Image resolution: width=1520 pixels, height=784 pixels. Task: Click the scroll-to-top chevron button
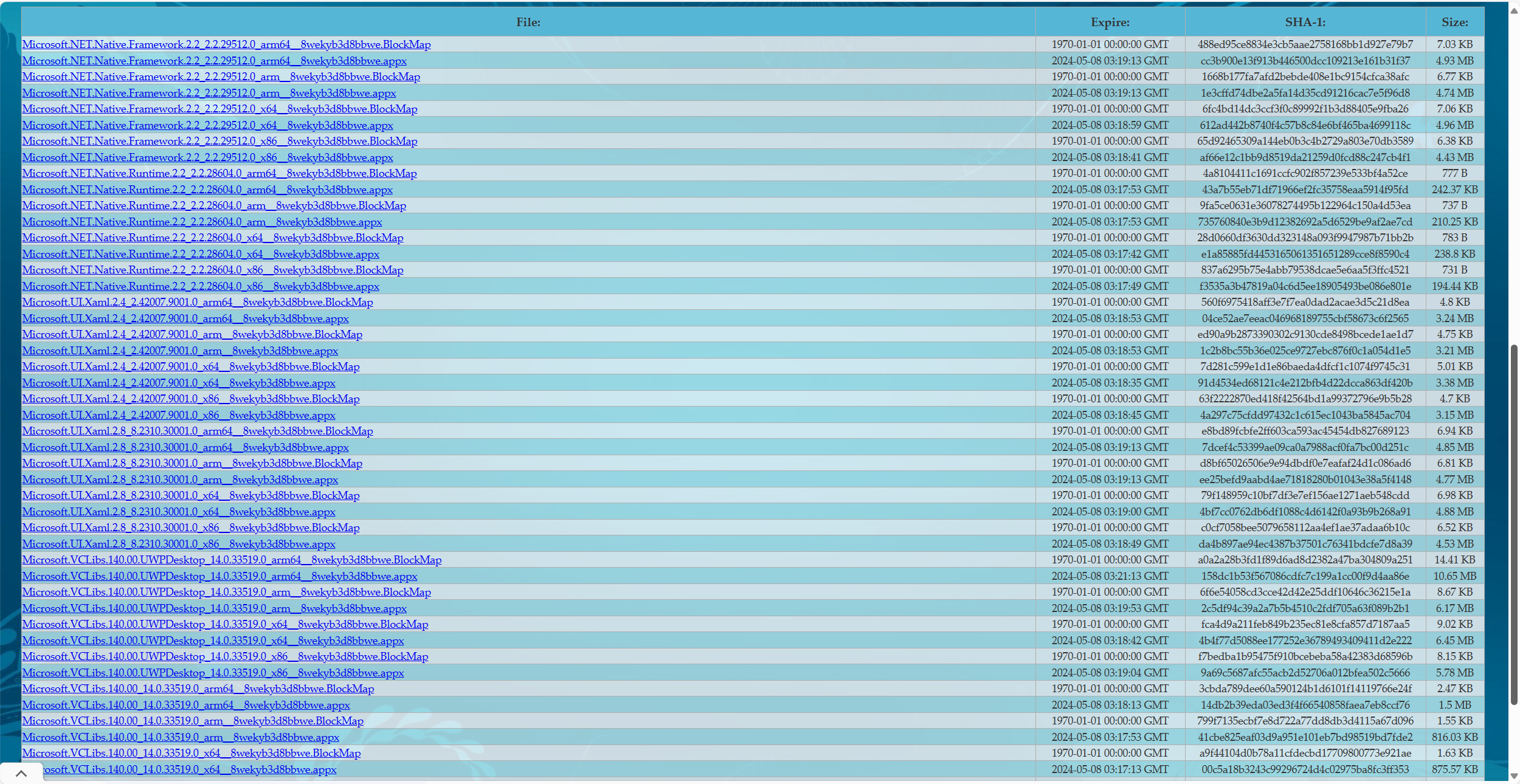pos(21,773)
